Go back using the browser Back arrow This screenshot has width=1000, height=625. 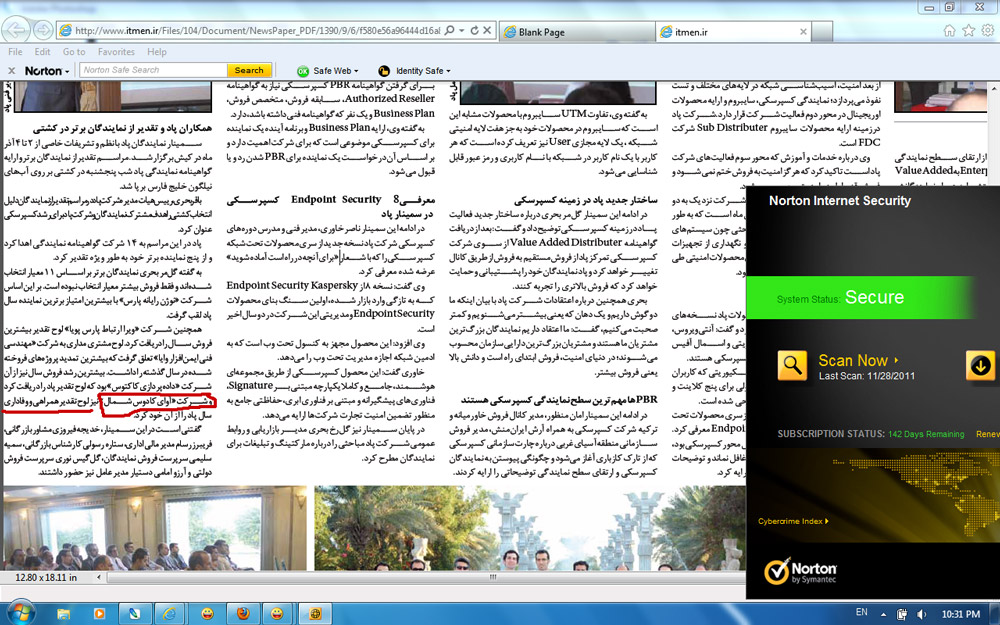coord(15,29)
